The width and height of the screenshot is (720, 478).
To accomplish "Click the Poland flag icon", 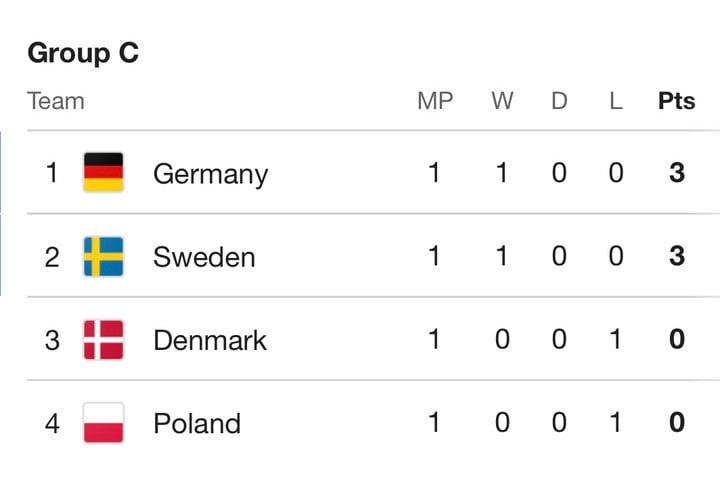I will click(x=103, y=423).
